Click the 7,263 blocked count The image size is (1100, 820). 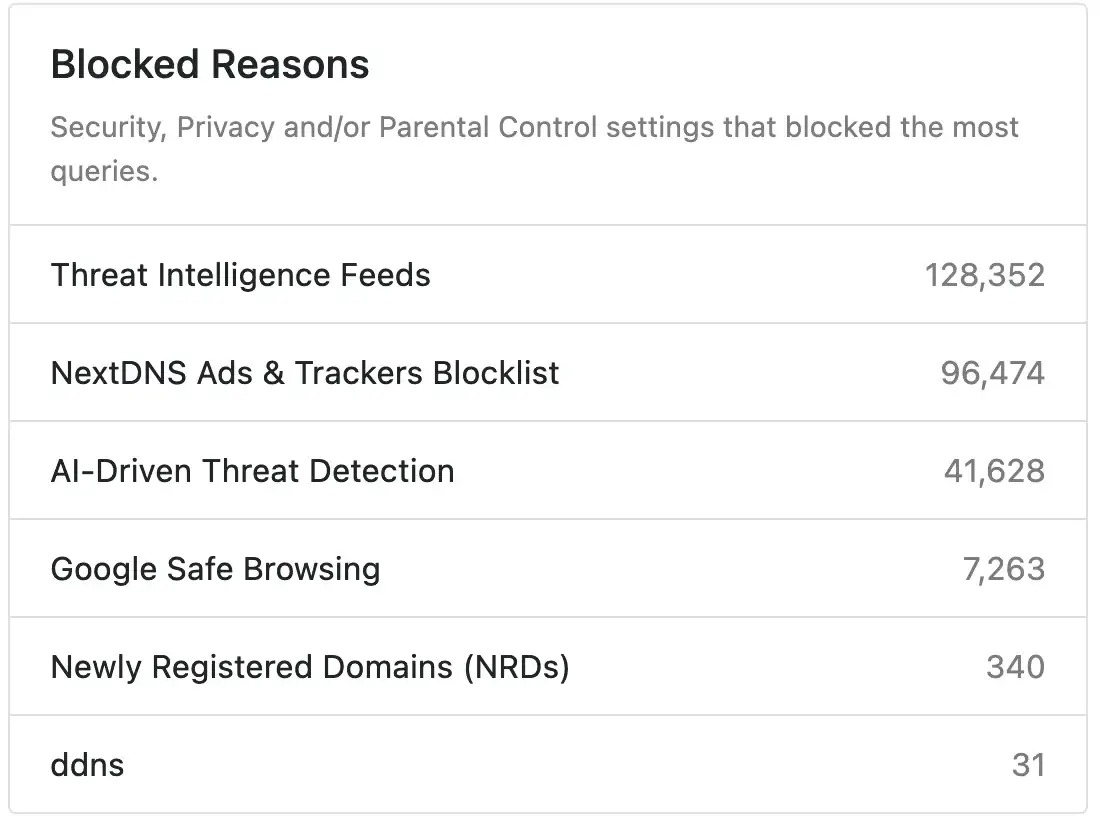coord(1003,569)
